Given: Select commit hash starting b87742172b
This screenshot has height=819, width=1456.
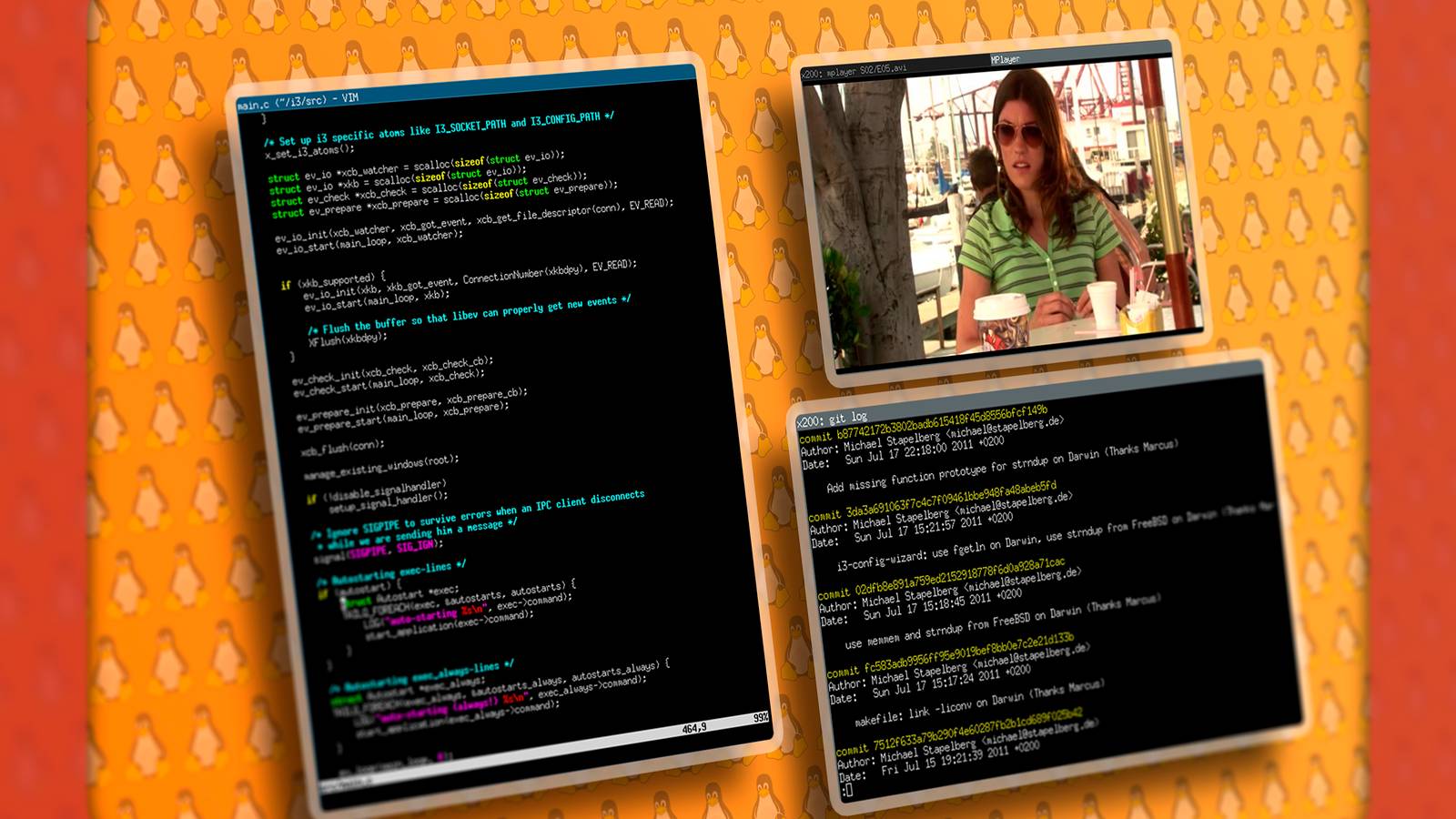Looking at the screenshot, I should point(943,421).
